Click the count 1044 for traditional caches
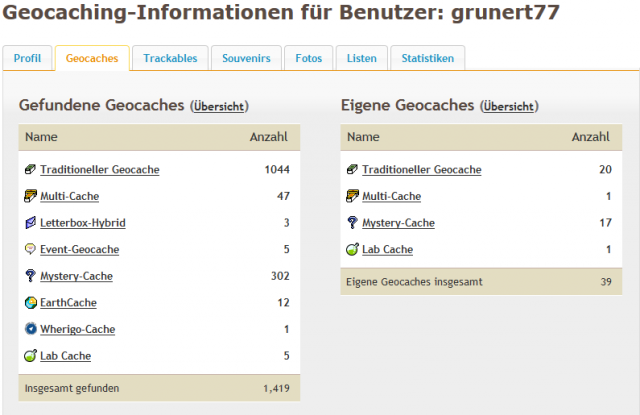The width and height of the screenshot is (640, 415). [x=277, y=169]
